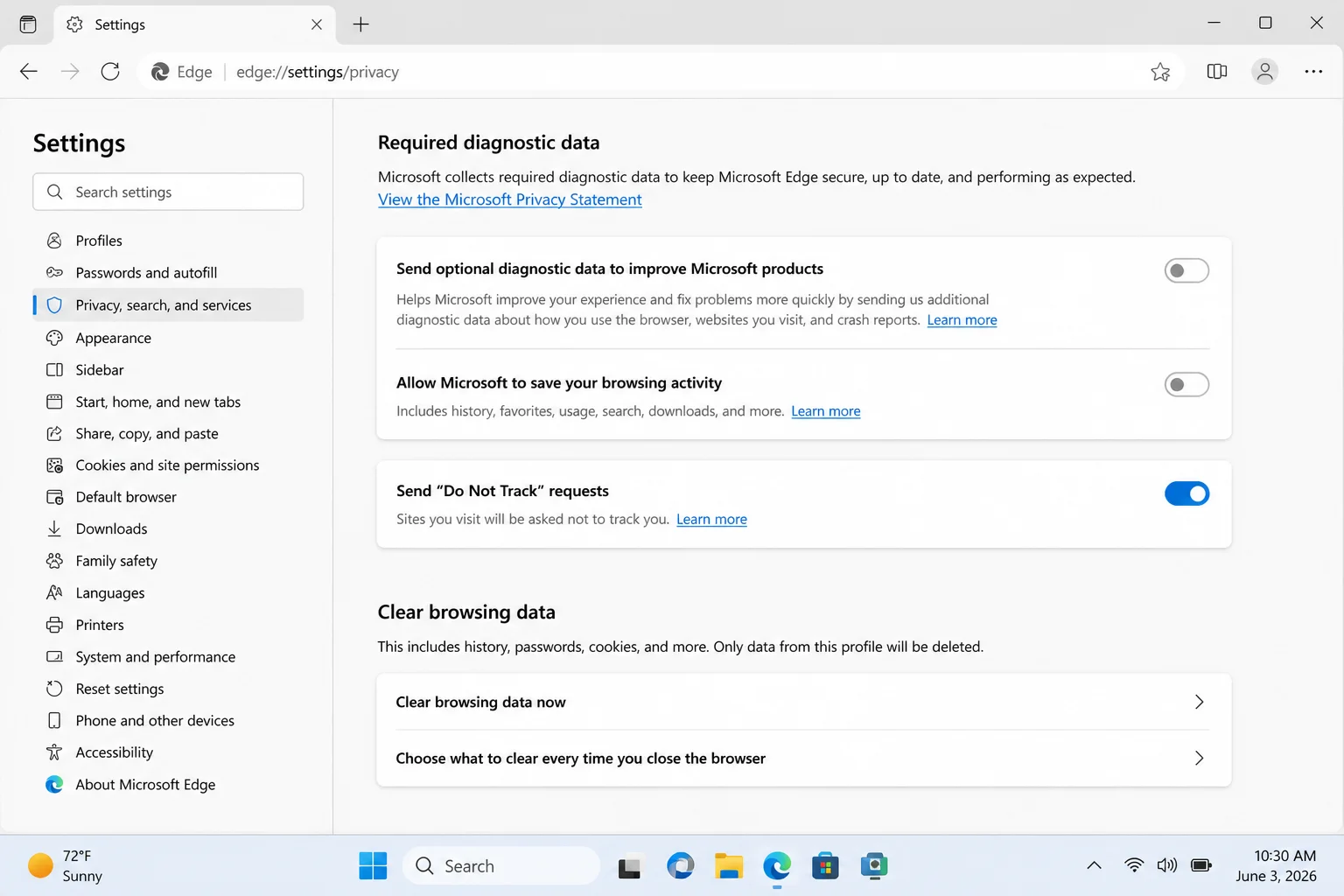Click Learn more under Do Not Track
The image size is (1344, 896).
711,520
